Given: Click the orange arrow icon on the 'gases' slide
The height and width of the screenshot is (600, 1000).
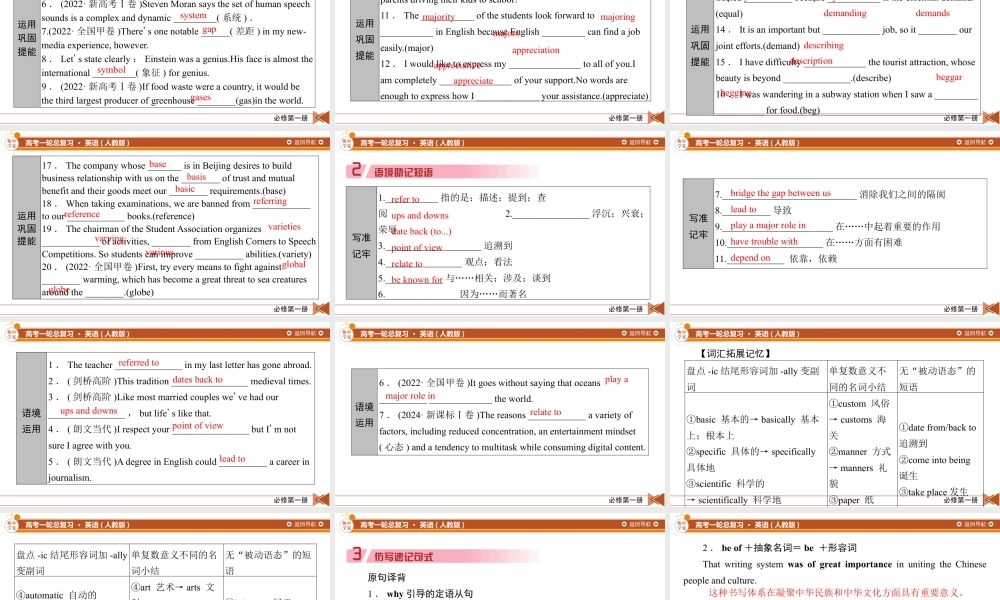Looking at the screenshot, I should point(322,117).
